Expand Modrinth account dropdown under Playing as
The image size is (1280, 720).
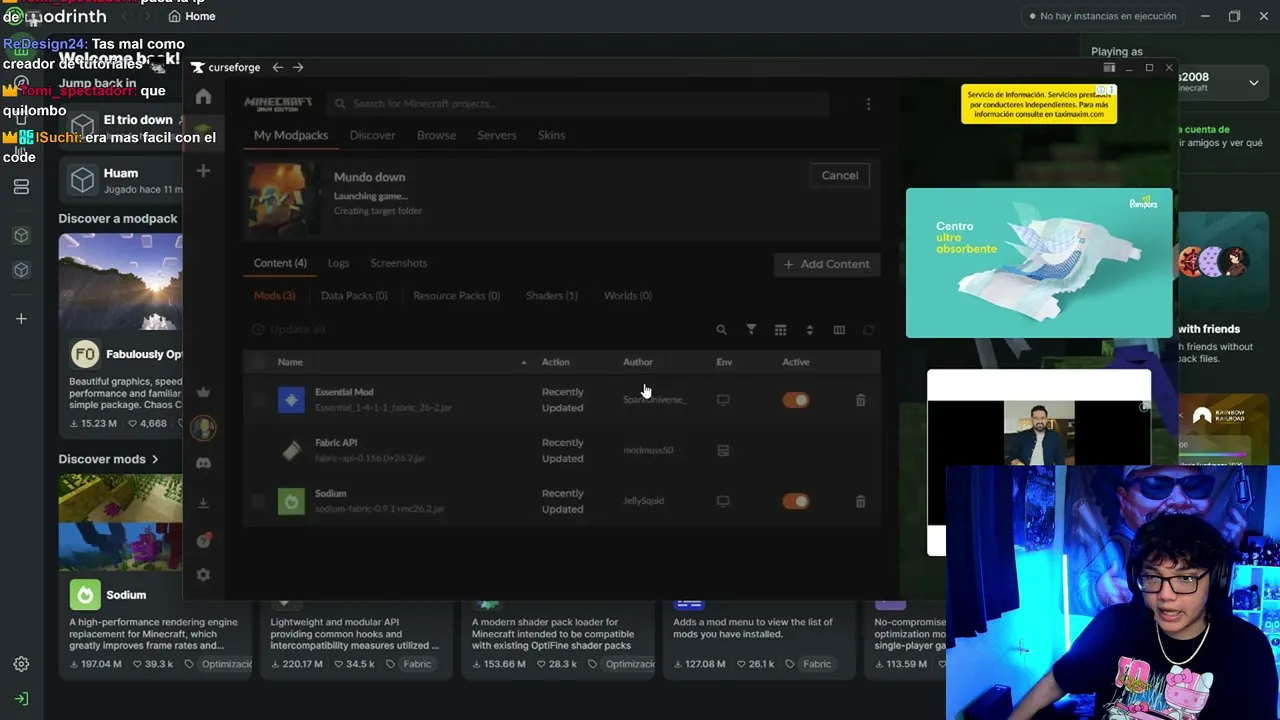point(1254,83)
